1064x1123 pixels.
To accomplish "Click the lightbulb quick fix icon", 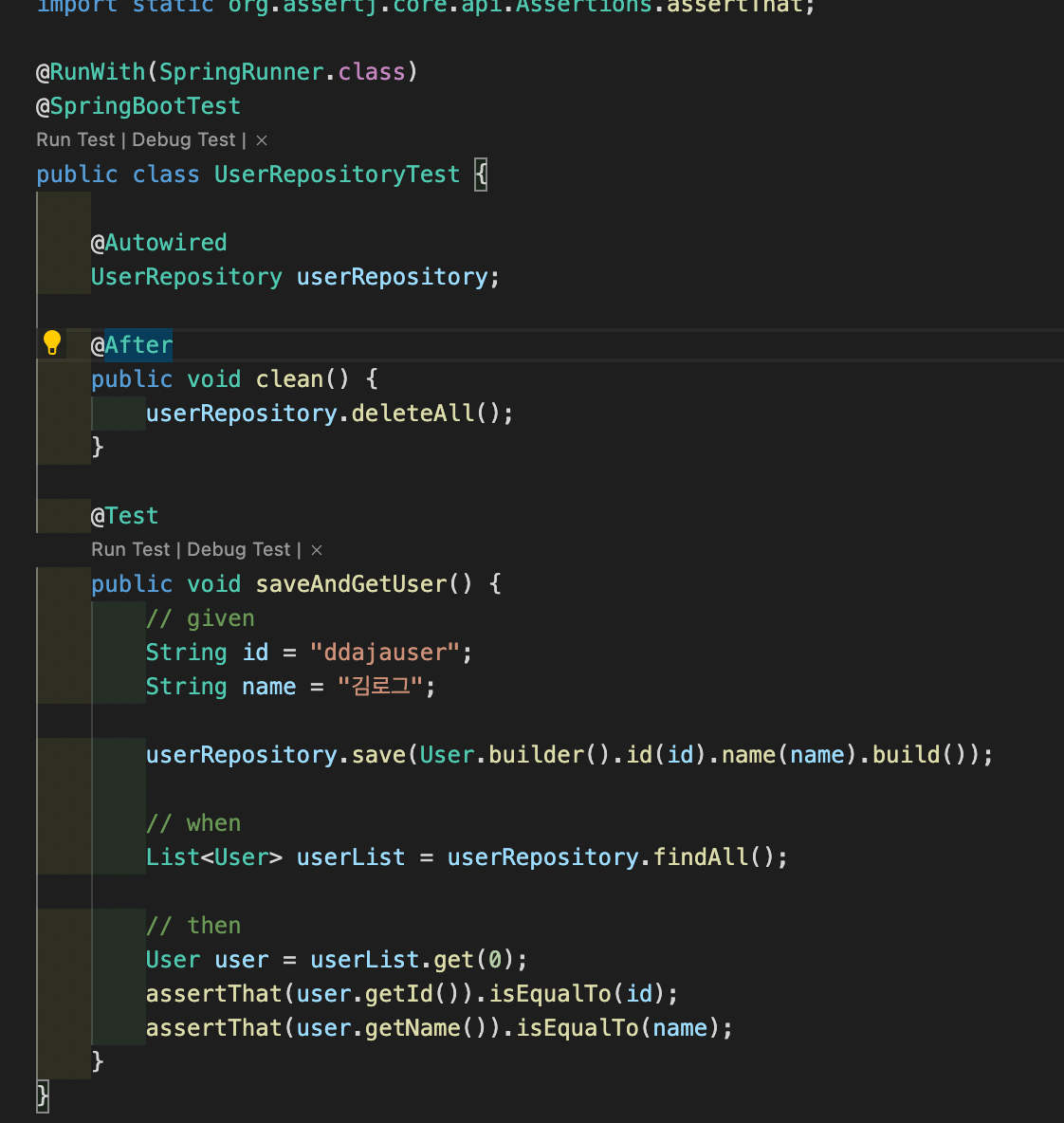I will coord(52,344).
